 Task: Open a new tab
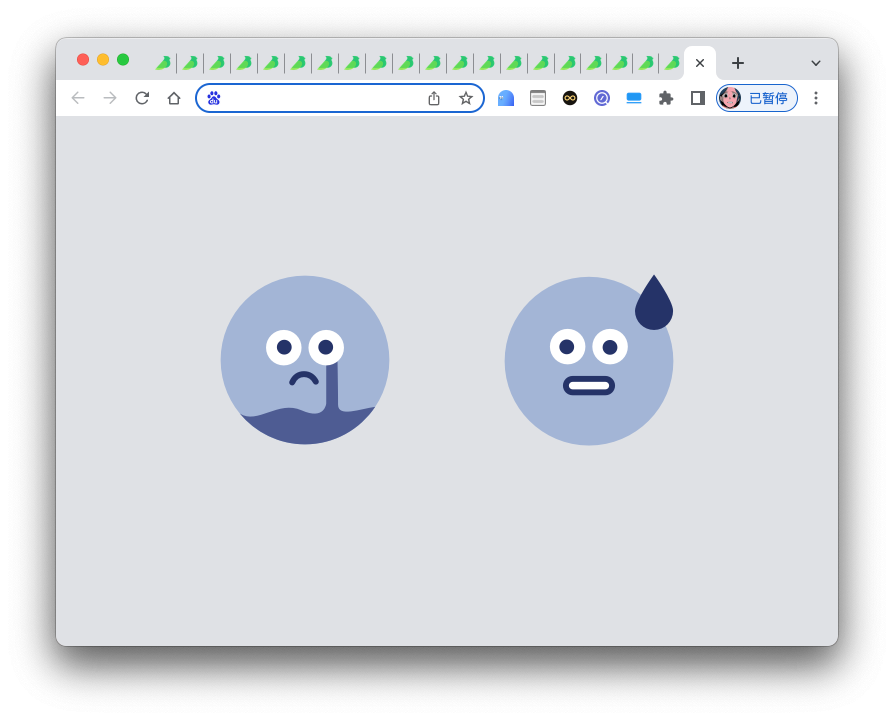(738, 63)
